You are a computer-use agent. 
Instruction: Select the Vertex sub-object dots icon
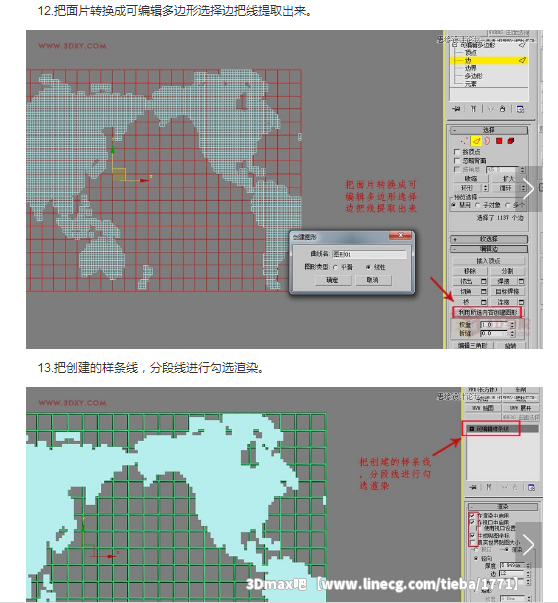point(464,141)
